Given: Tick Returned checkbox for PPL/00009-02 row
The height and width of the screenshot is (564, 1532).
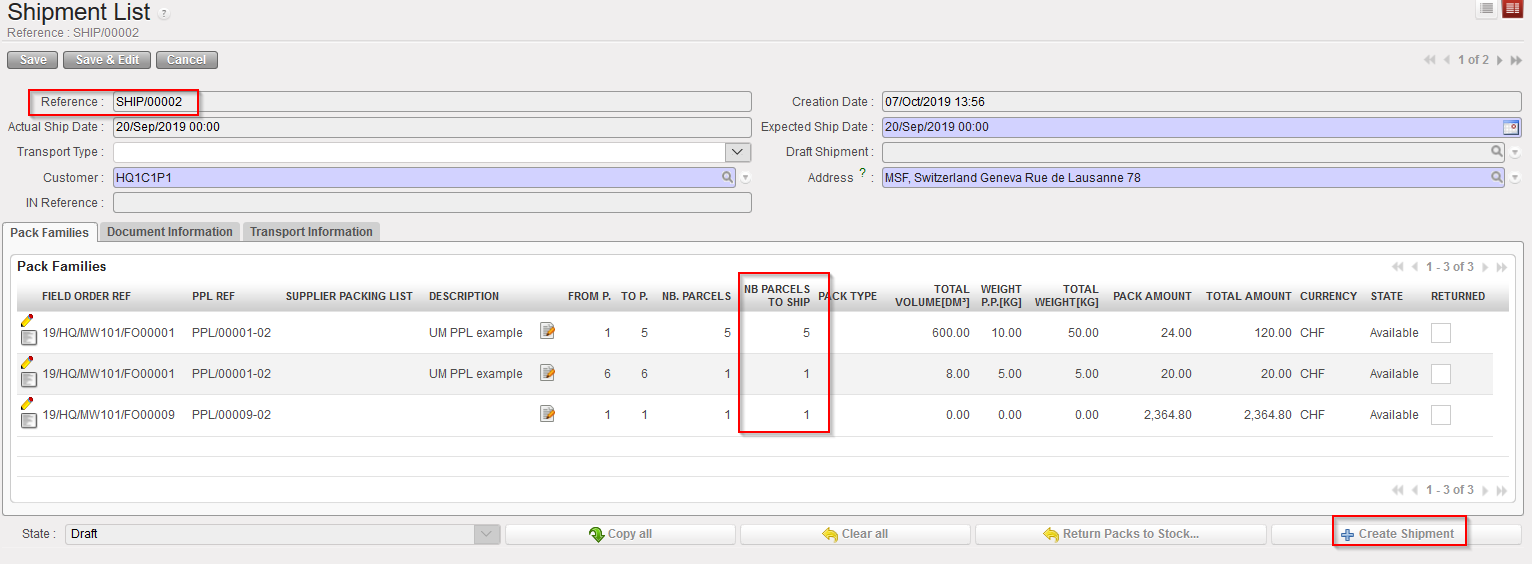Looking at the screenshot, I should pos(1440,415).
